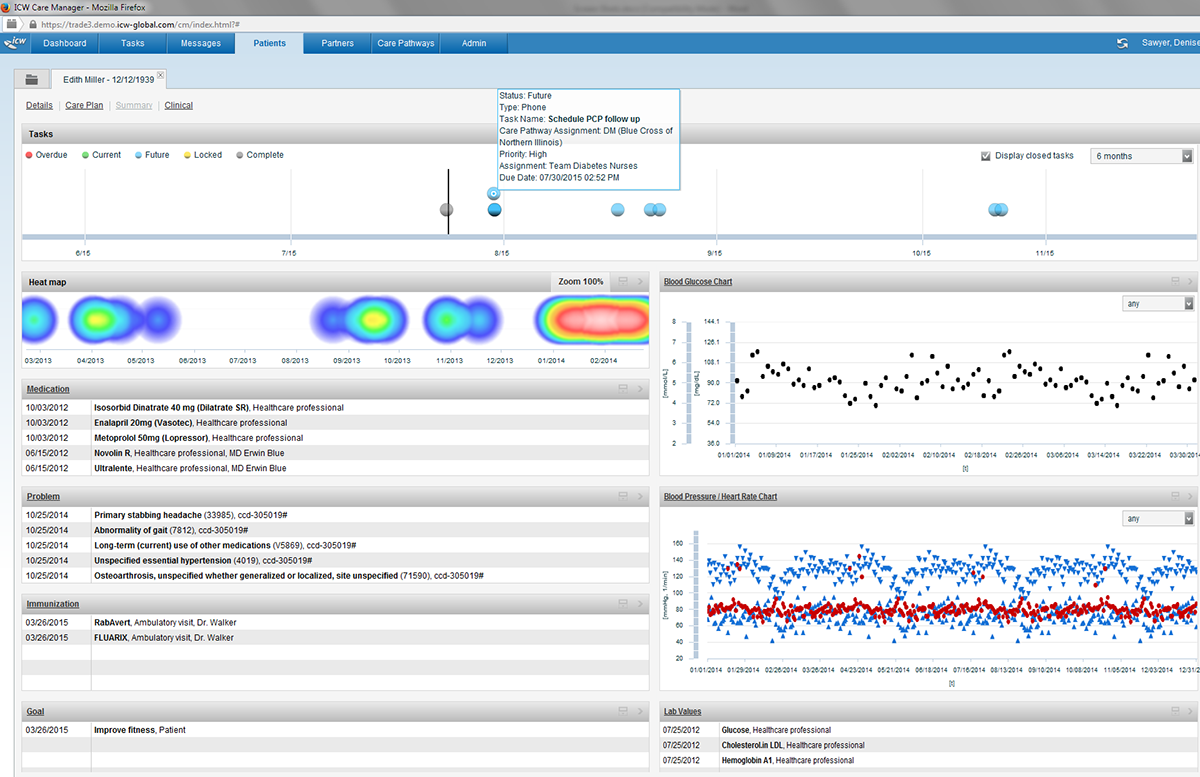The width and height of the screenshot is (1200, 777).
Task: Open the Blood Glucose Chart title link
Action: [x=698, y=282]
